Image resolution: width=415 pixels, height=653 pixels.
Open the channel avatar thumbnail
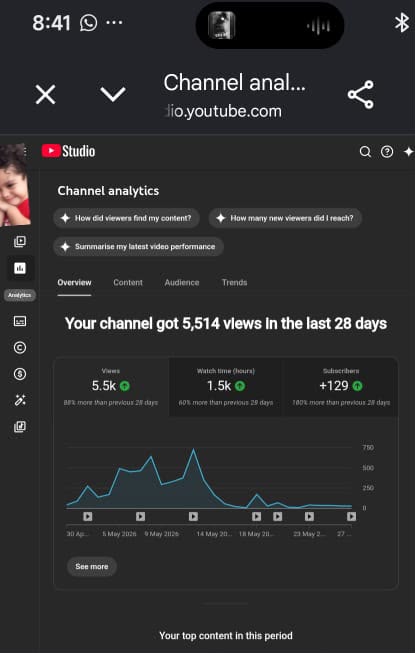click(15, 184)
